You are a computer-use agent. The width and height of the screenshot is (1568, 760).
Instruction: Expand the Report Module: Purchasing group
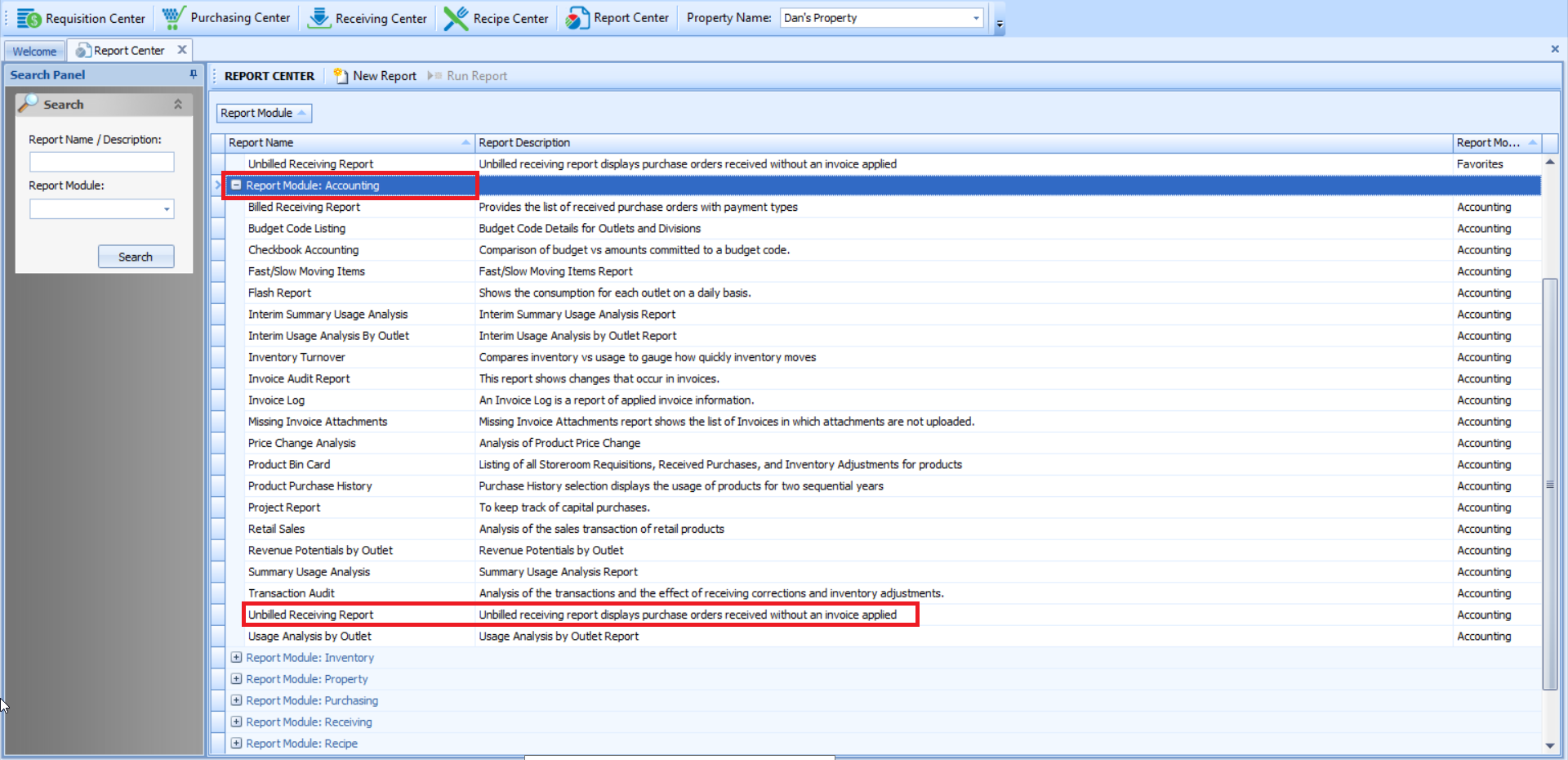[236, 700]
